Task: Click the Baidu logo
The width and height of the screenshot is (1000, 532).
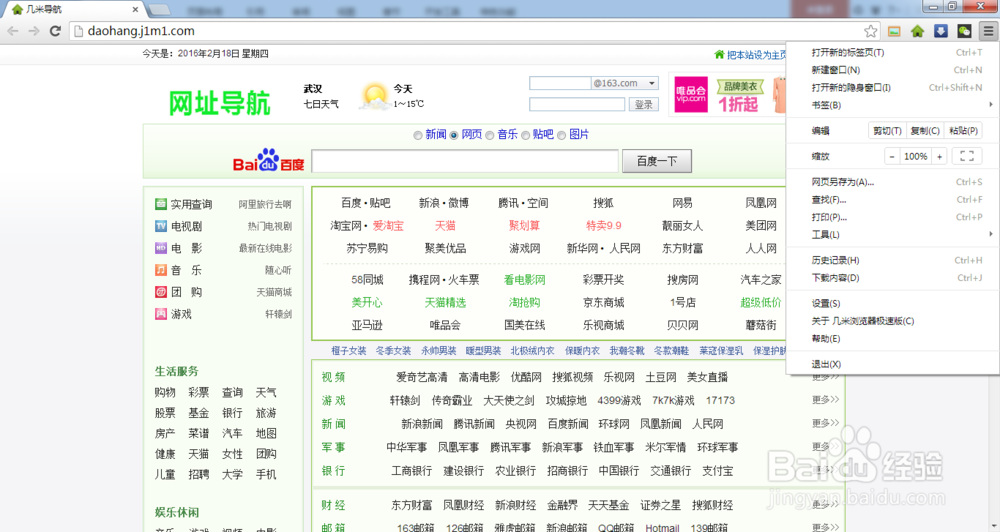Action: [268, 161]
